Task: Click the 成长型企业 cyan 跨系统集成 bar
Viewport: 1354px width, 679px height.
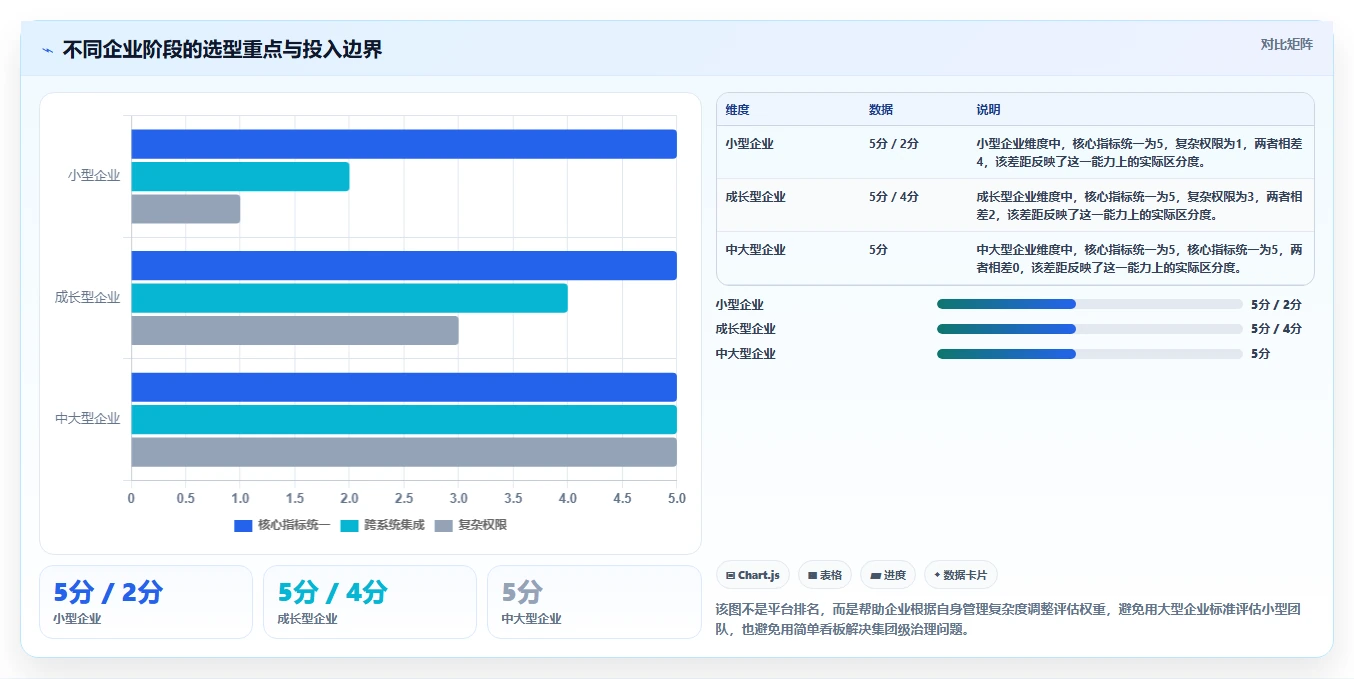Action: click(349, 298)
